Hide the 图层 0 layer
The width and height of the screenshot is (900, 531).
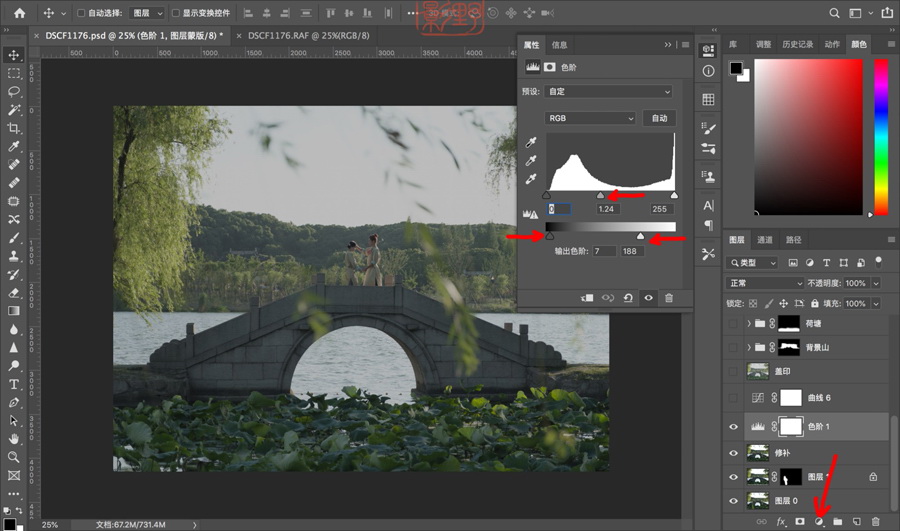[733, 501]
